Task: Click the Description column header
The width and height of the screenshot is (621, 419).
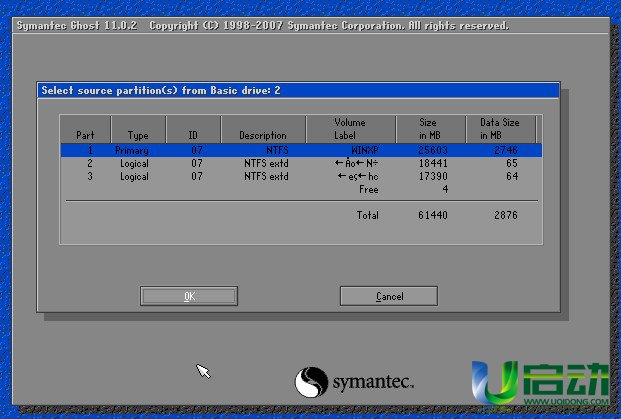Action: (x=263, y=130)
